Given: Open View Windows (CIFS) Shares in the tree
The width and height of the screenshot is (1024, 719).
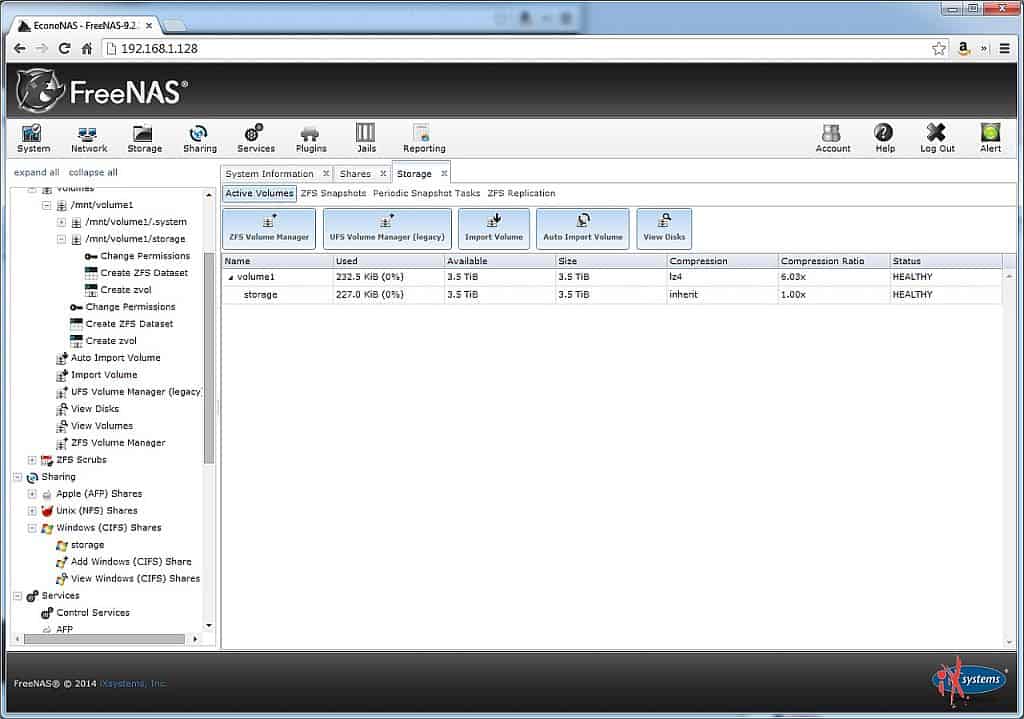Looking at the screenshot, I should [135, 579].
